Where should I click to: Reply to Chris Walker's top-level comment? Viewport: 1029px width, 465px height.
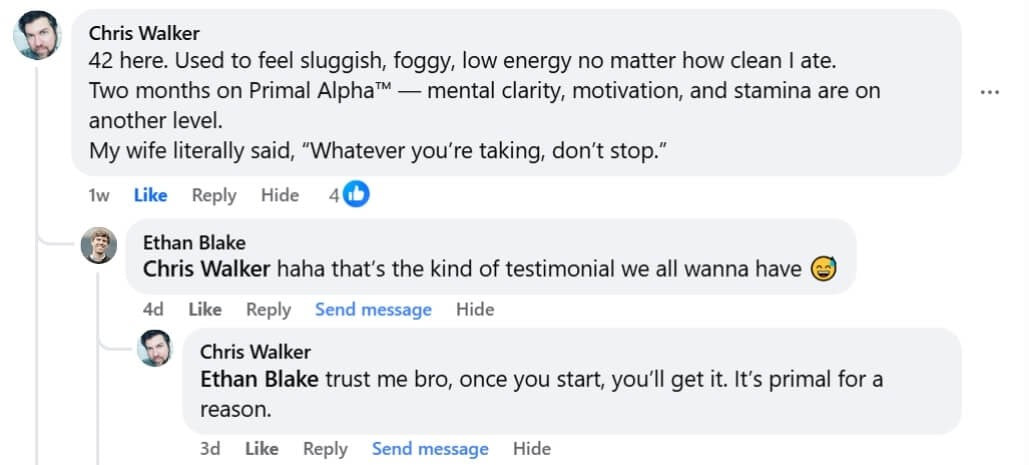pos(214,195)
